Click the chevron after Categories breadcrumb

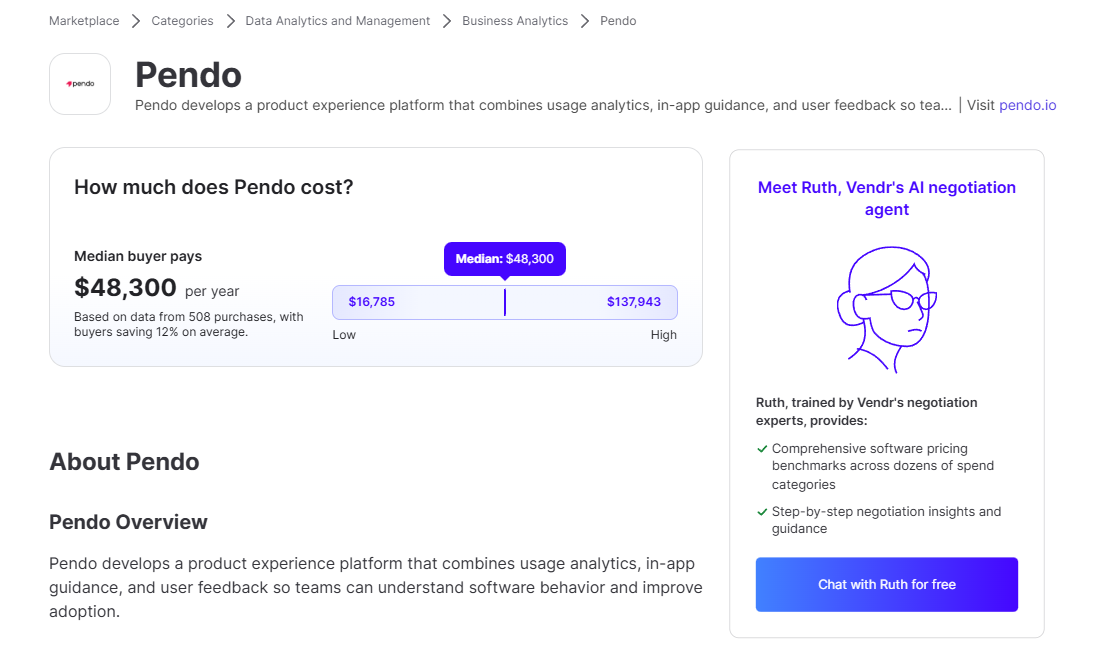click(230, 21)
